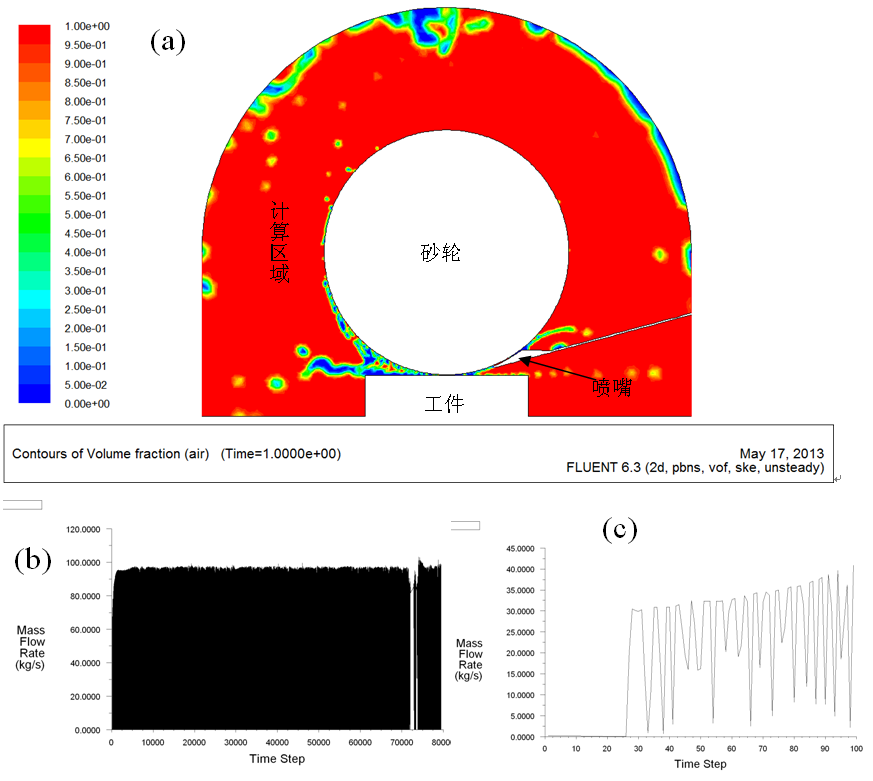The image size is (873, 781).
Task: Click the vertical 计算区域 label
Action: pyautogui.click(x=281, y=243)
